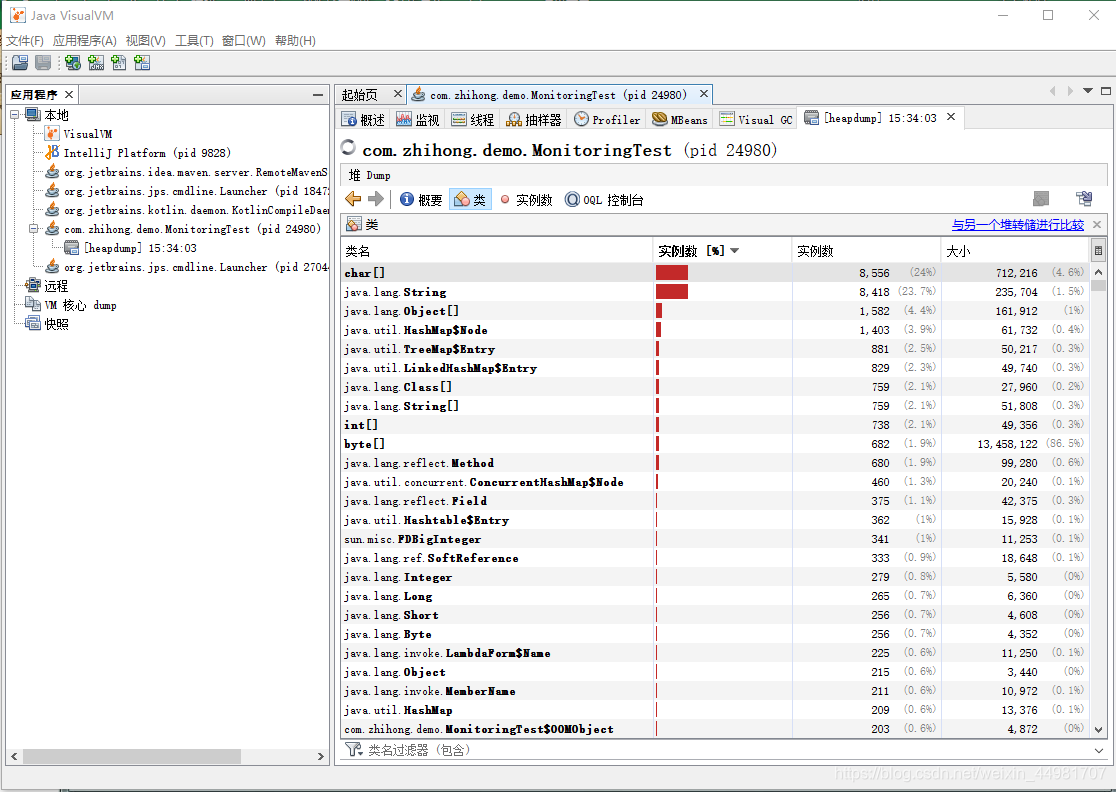Screen dimensions: 1116x792
Task: Collapse the MonitoringTest (pid 24980) tree node
Action: [33, 229]
